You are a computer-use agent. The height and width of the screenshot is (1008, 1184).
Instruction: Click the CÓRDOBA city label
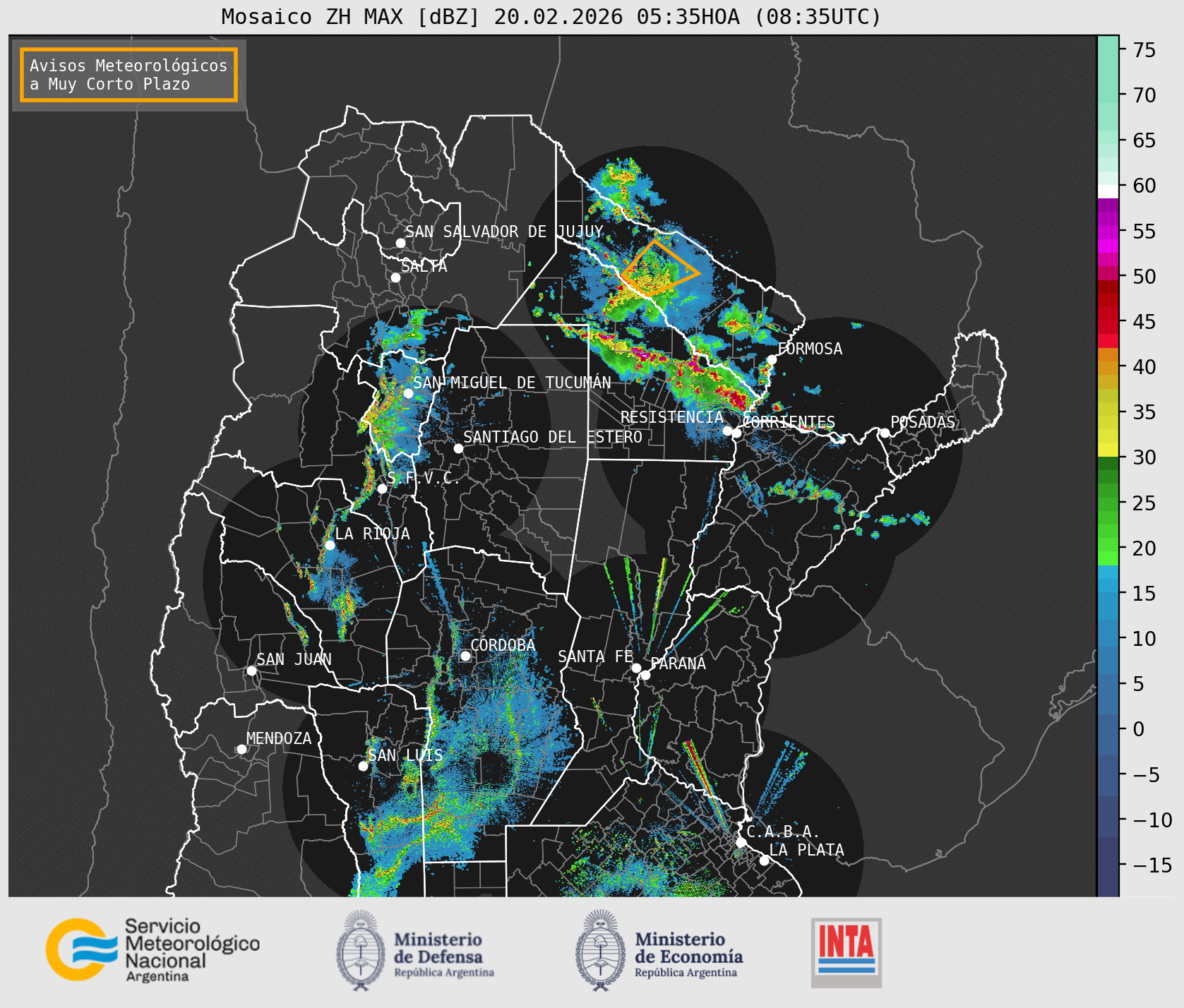point(503,645)
